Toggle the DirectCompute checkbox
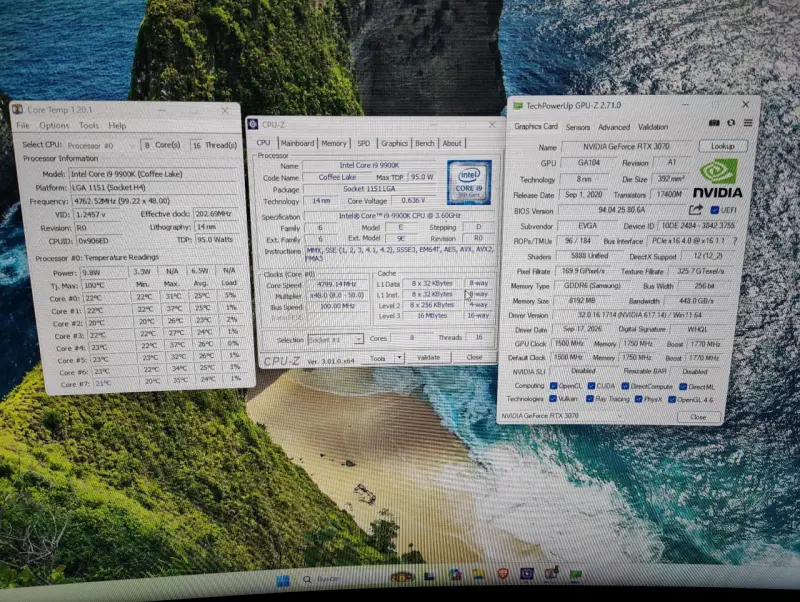This screenshot has height=602, width=800. (625, 386)
